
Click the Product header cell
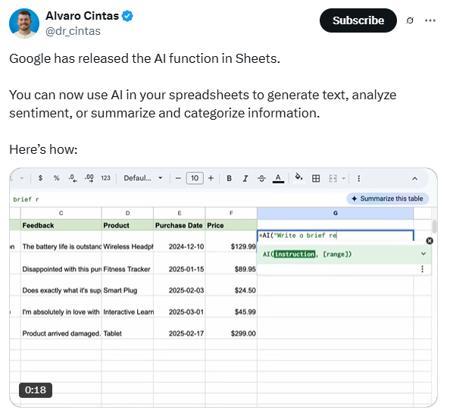pyautogui.click(x=128, y=225)
